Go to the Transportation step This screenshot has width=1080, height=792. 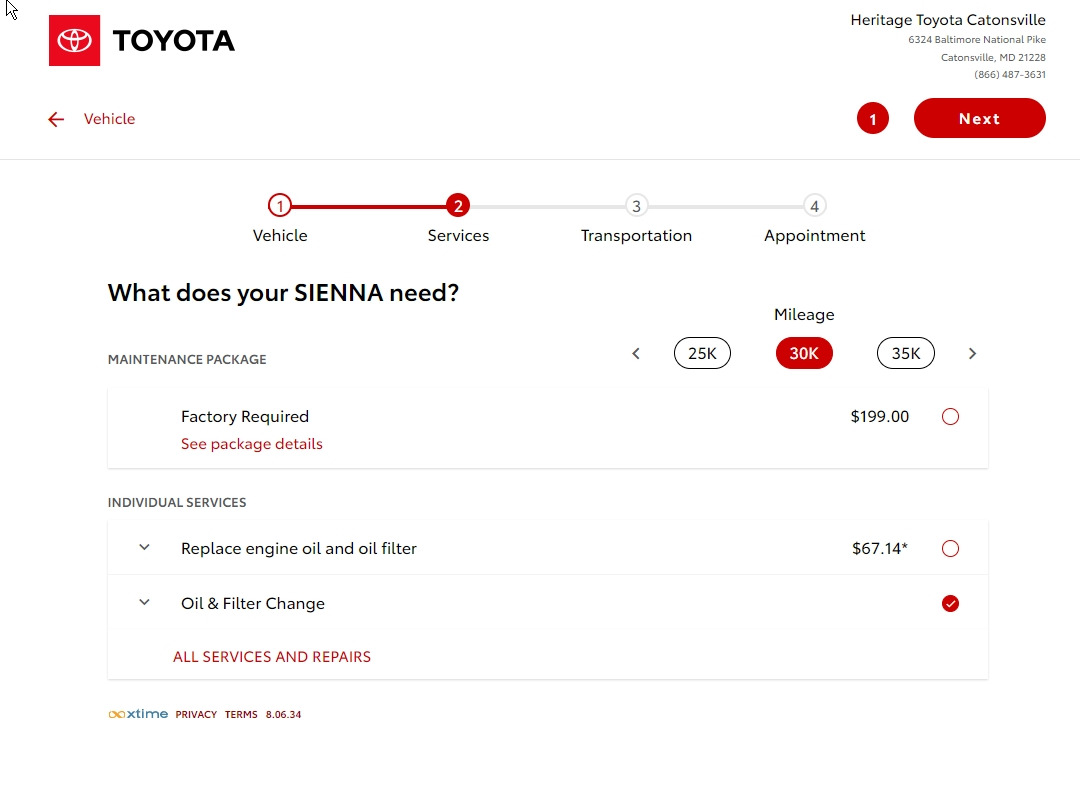[x=636, y=207]
